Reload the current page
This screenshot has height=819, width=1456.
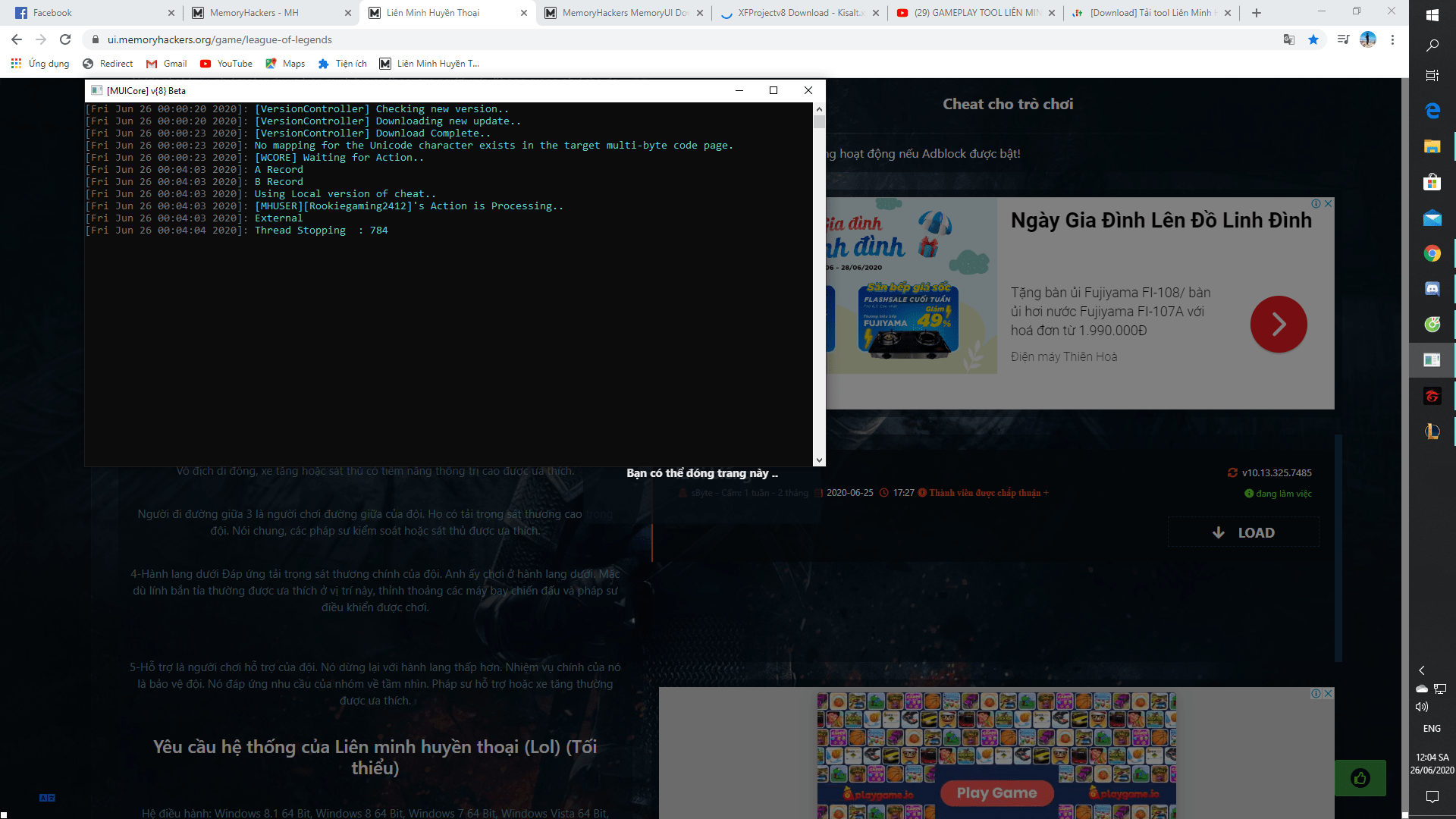(65, 39)
